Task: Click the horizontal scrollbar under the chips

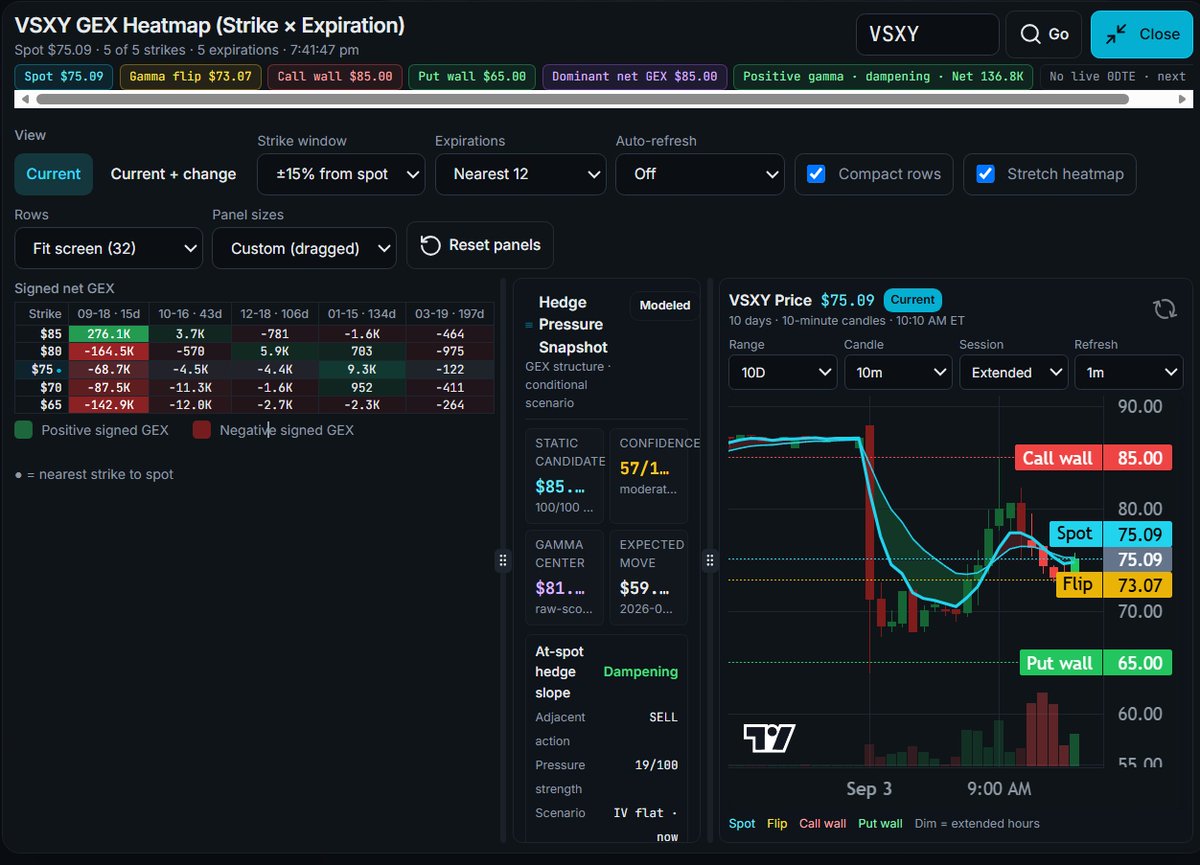Action: [583, 99]
